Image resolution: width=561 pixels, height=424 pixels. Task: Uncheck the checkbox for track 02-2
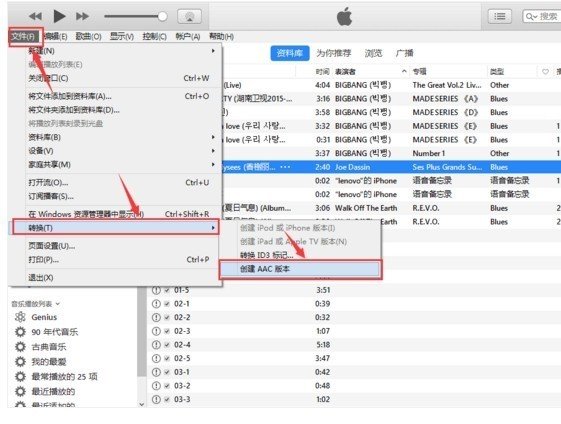tap(167, 317)
